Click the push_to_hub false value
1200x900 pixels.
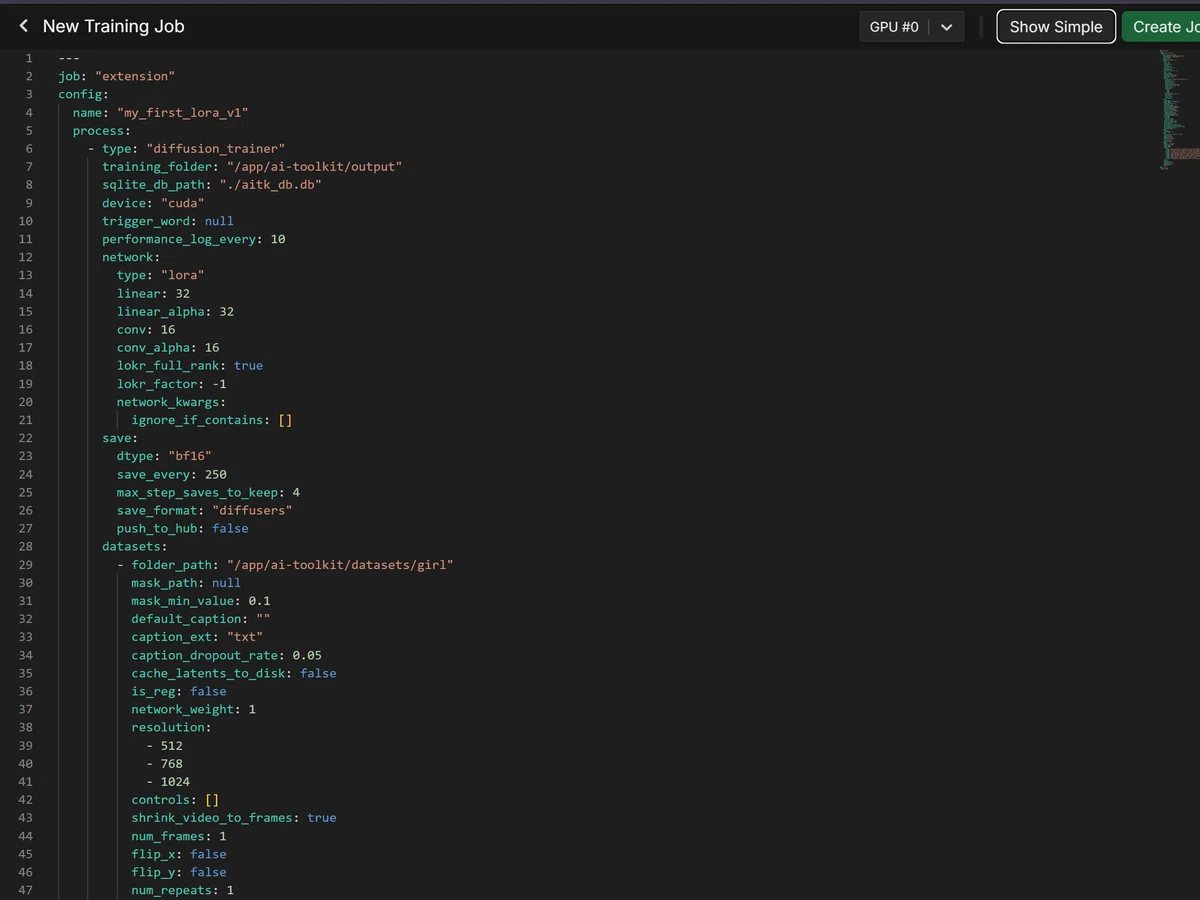tap(230, 528)
